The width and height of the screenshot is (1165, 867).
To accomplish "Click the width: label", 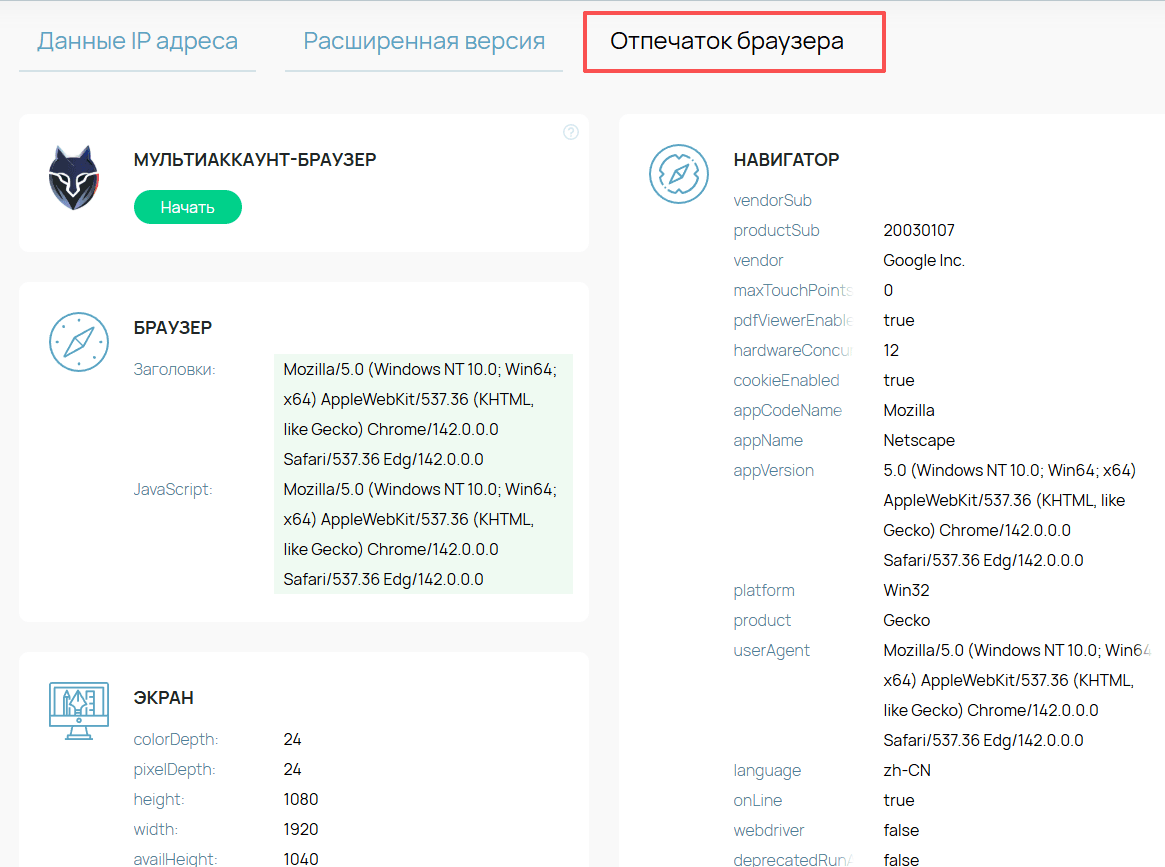I will click(x=155, y=829).
